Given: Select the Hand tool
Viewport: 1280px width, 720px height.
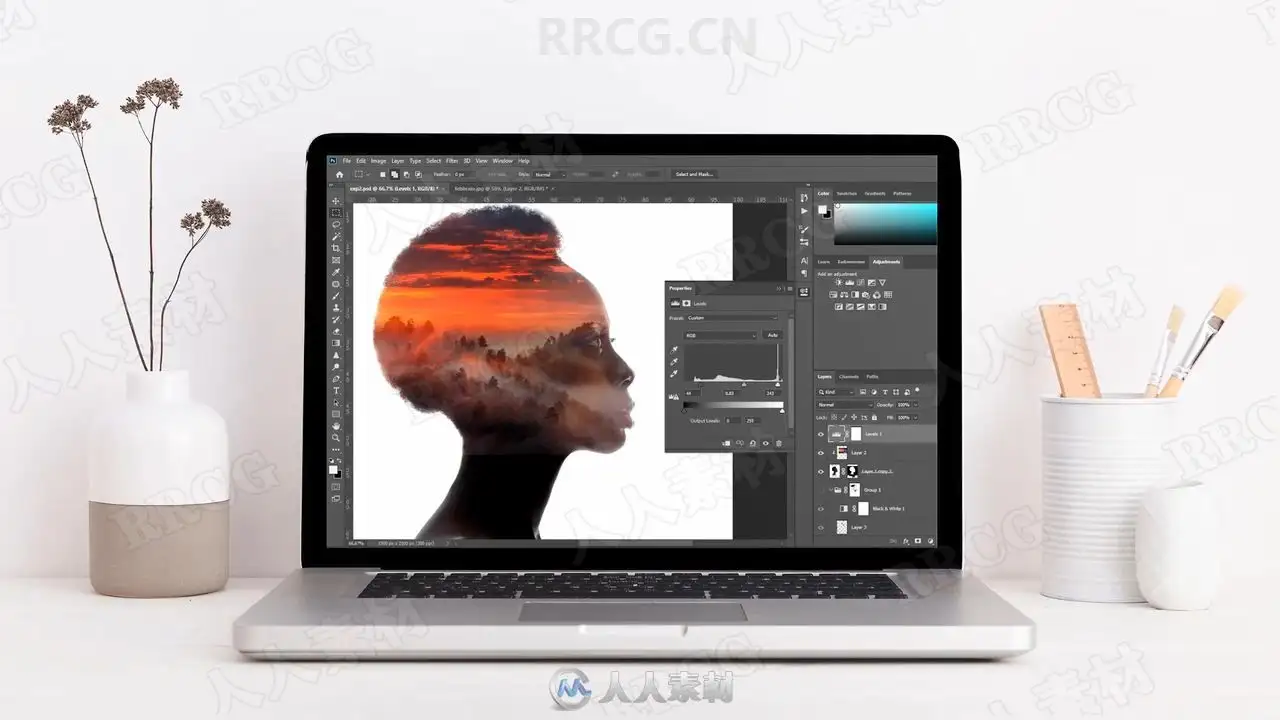Looking at the screenshot, I should pos(336,425).
